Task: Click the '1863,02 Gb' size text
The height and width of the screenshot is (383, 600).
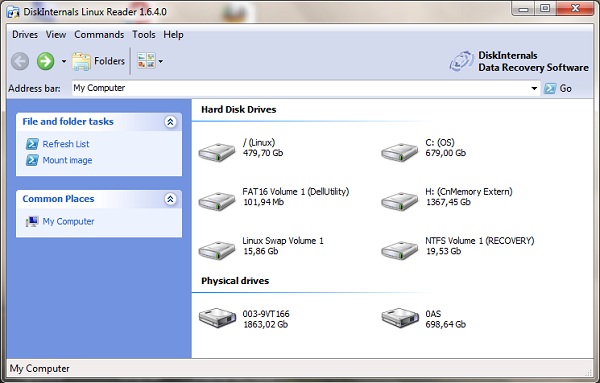Action: coord(266,325)
